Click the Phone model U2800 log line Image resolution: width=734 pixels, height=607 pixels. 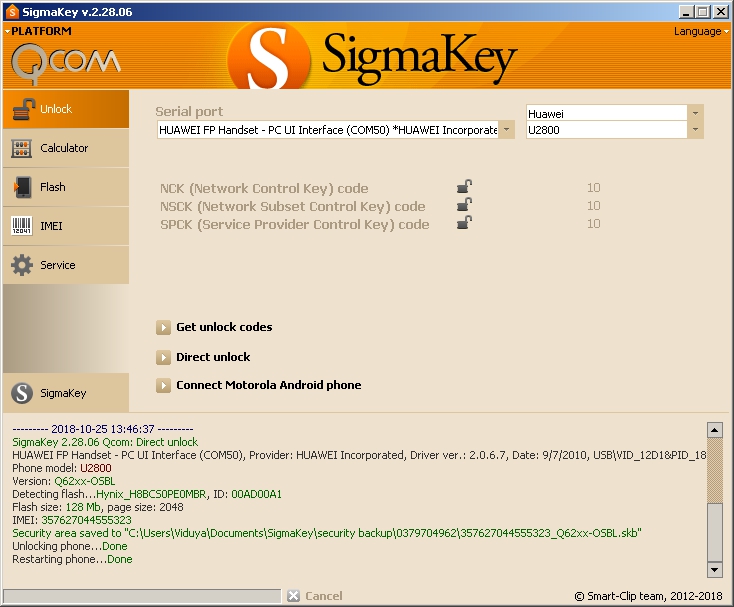pos(62,468)
